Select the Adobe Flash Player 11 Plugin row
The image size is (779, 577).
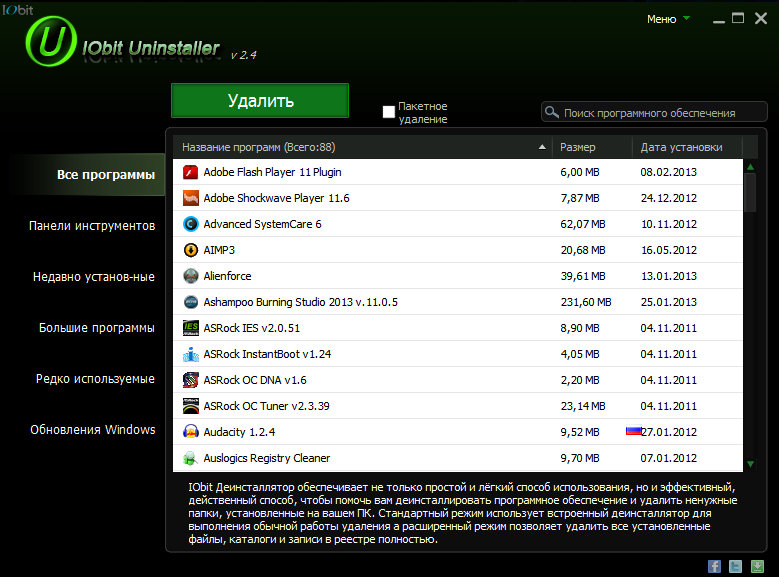(458, 172)
